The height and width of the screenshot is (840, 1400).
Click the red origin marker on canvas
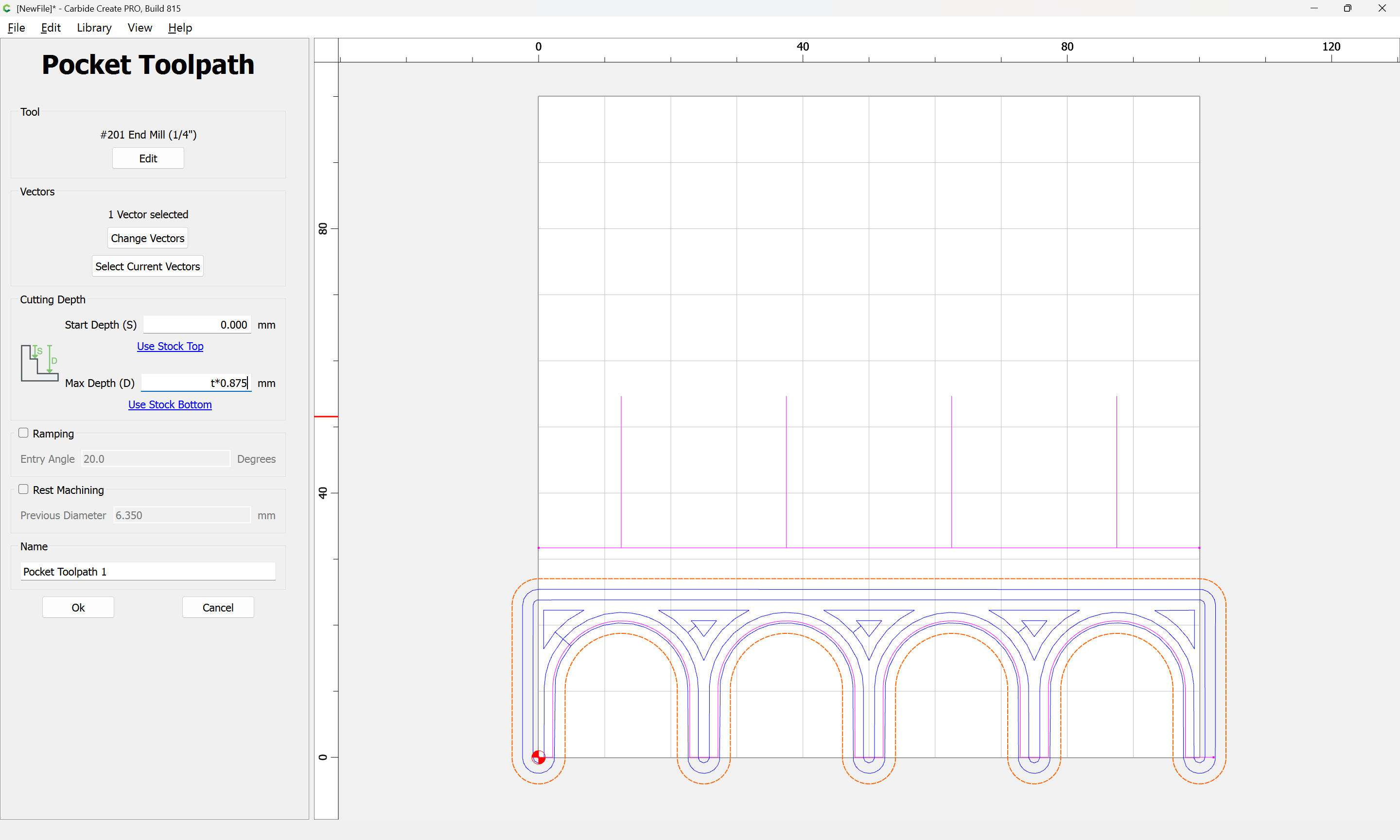point(538,757)
